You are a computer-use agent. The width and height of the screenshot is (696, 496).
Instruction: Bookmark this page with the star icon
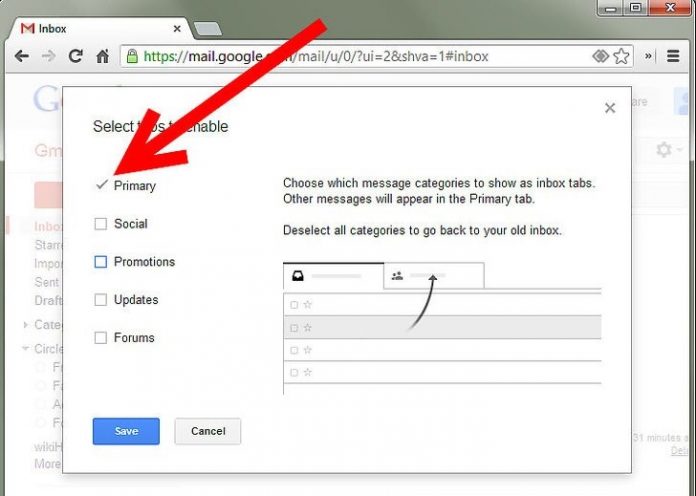[x=621, y=57]
